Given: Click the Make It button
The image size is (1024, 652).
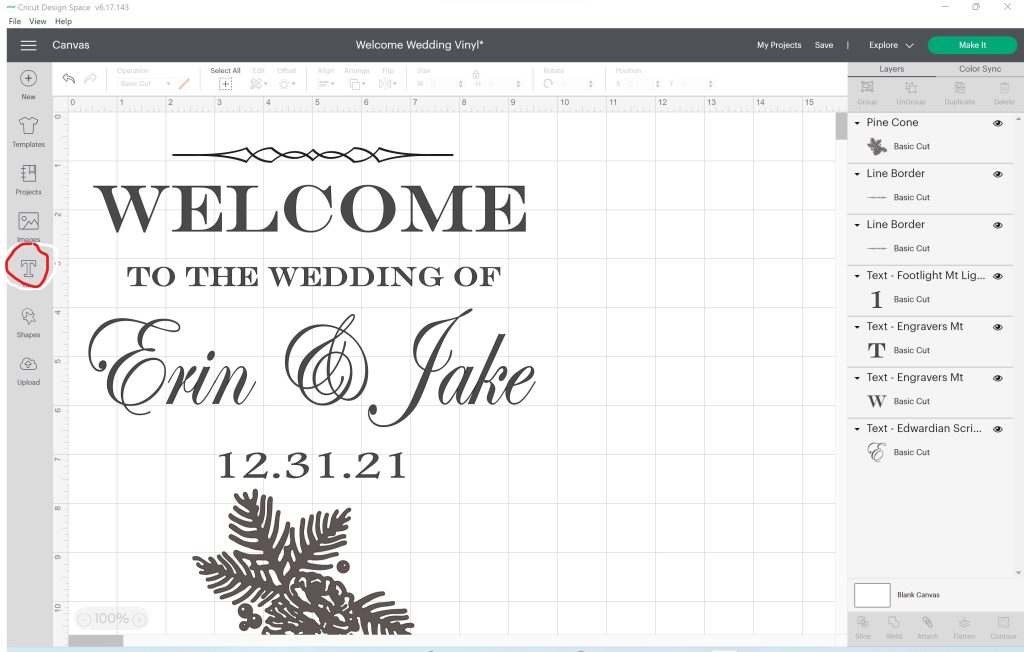Looking at the screenshot, I should pyautogui.click(x=972, y=45).
